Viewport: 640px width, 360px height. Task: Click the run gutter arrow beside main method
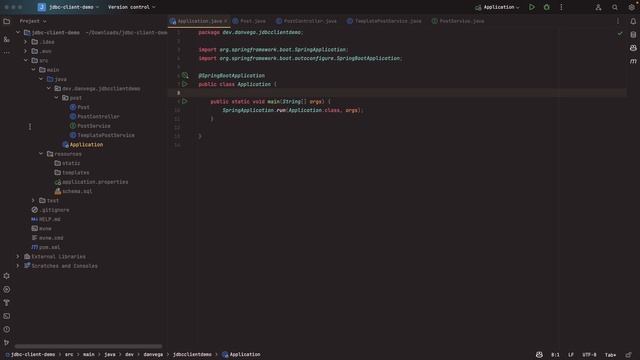184,101
